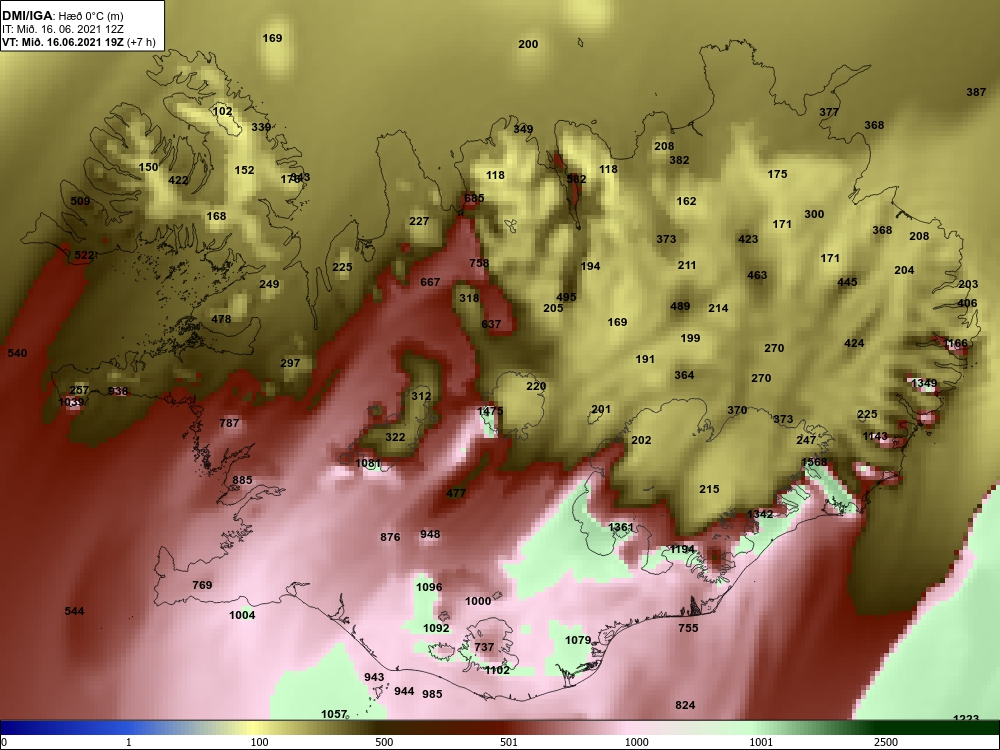The image size is (1000, 750).
Task: Select the map value '422'
Action: click(x=178, y=180)
